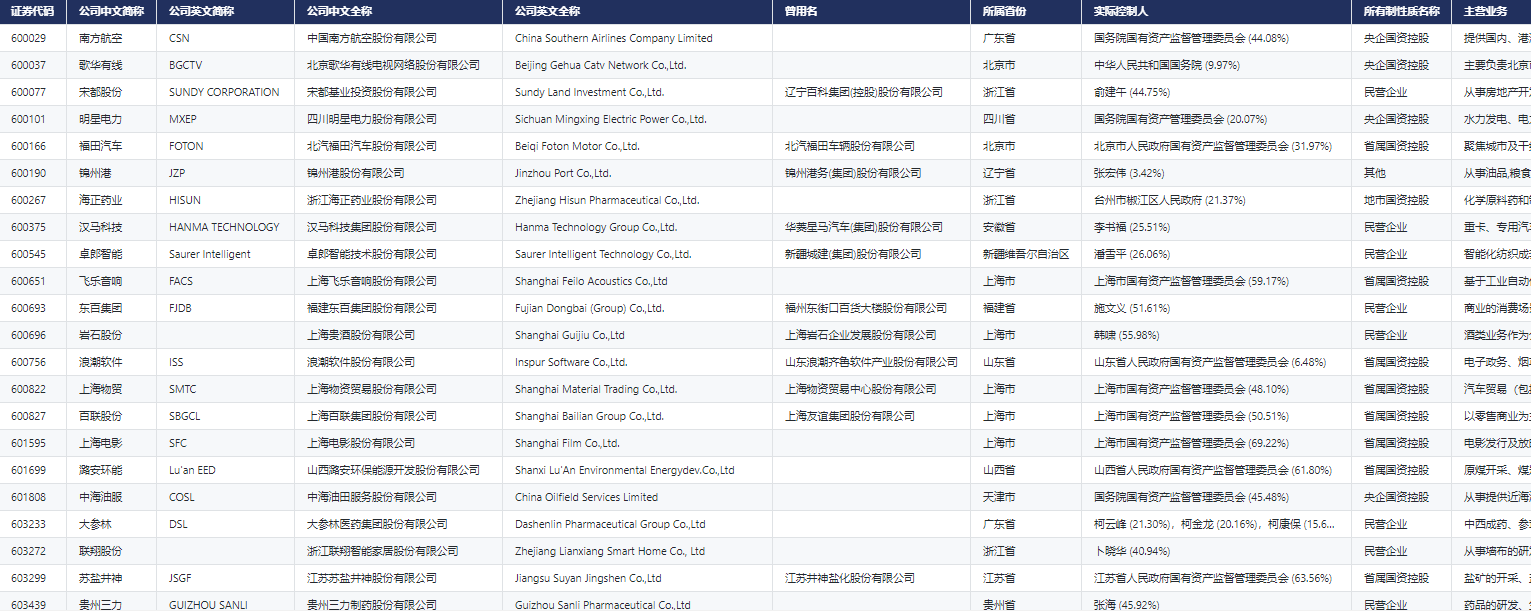Select the JSGF abbreviation cell

pyautogui.click(x=226, y=578)
